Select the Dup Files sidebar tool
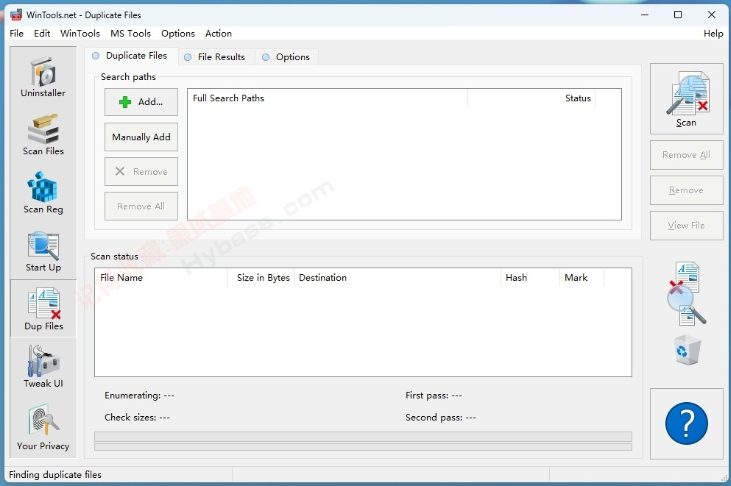Viewport: 731px width, 486px height. [x=43, y=309]
